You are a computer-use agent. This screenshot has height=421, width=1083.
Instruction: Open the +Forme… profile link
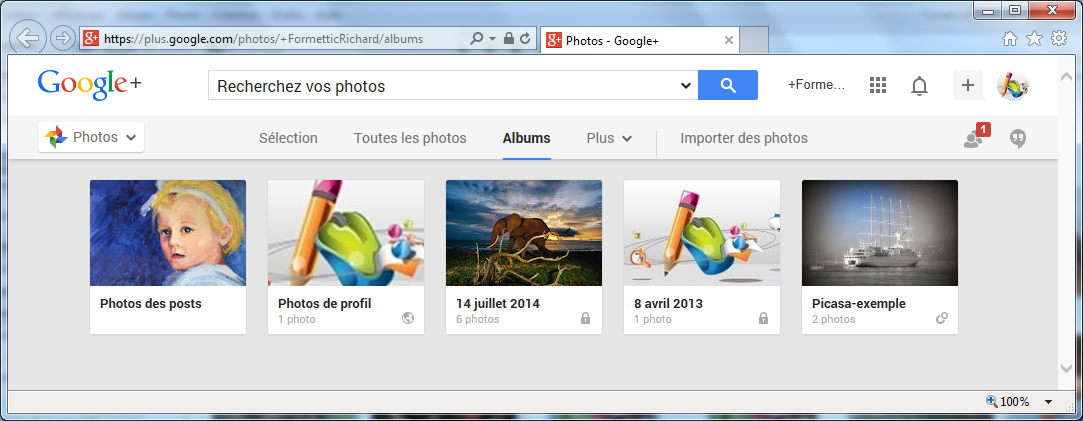pyautogui.click(x=816, y=85)
